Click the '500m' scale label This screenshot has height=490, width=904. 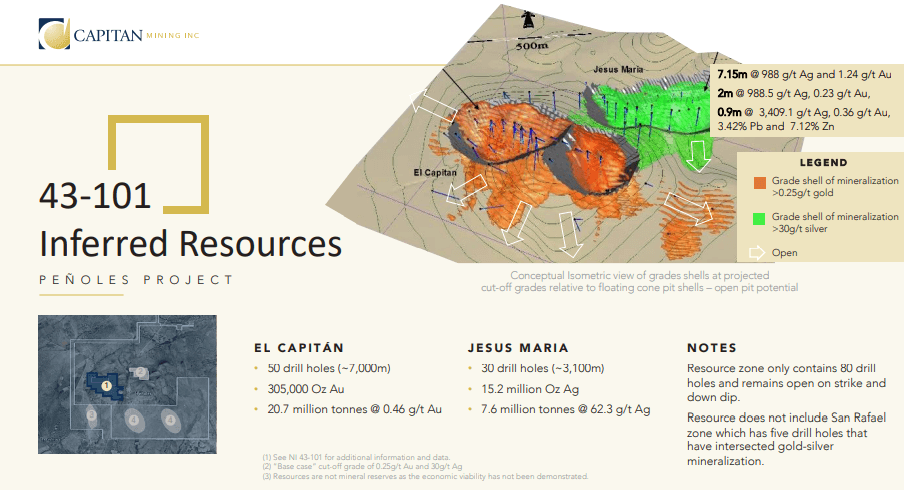point(532,46)
